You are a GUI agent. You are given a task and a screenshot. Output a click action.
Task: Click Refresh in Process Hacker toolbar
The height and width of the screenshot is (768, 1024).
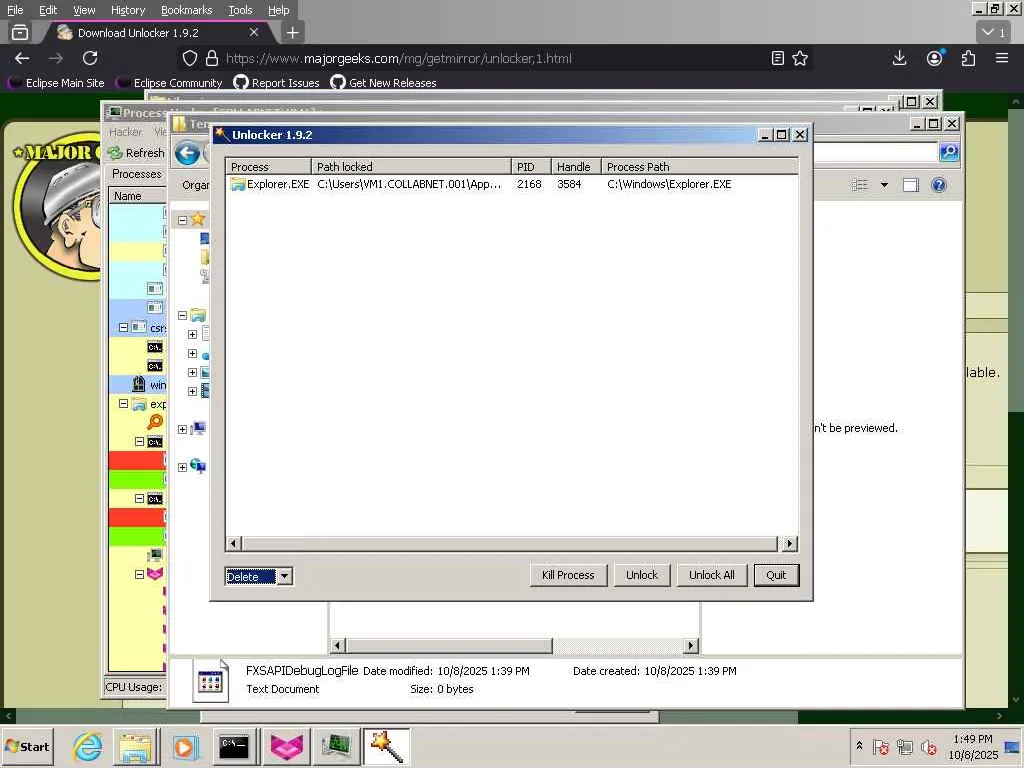tap(136, 153)
